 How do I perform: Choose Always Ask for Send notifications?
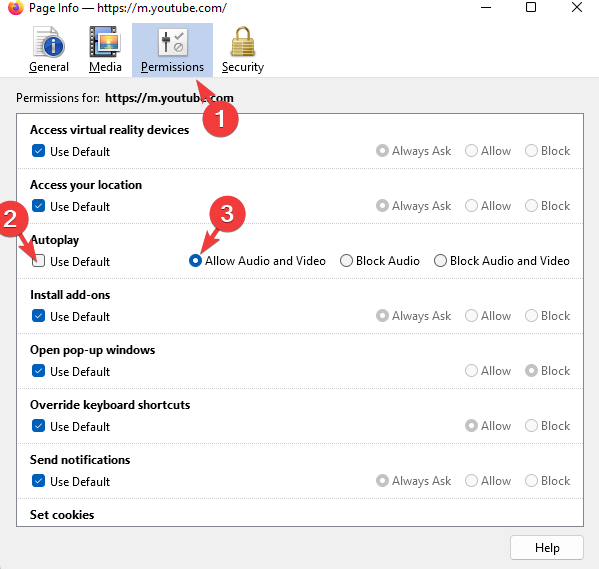(382, 481)
